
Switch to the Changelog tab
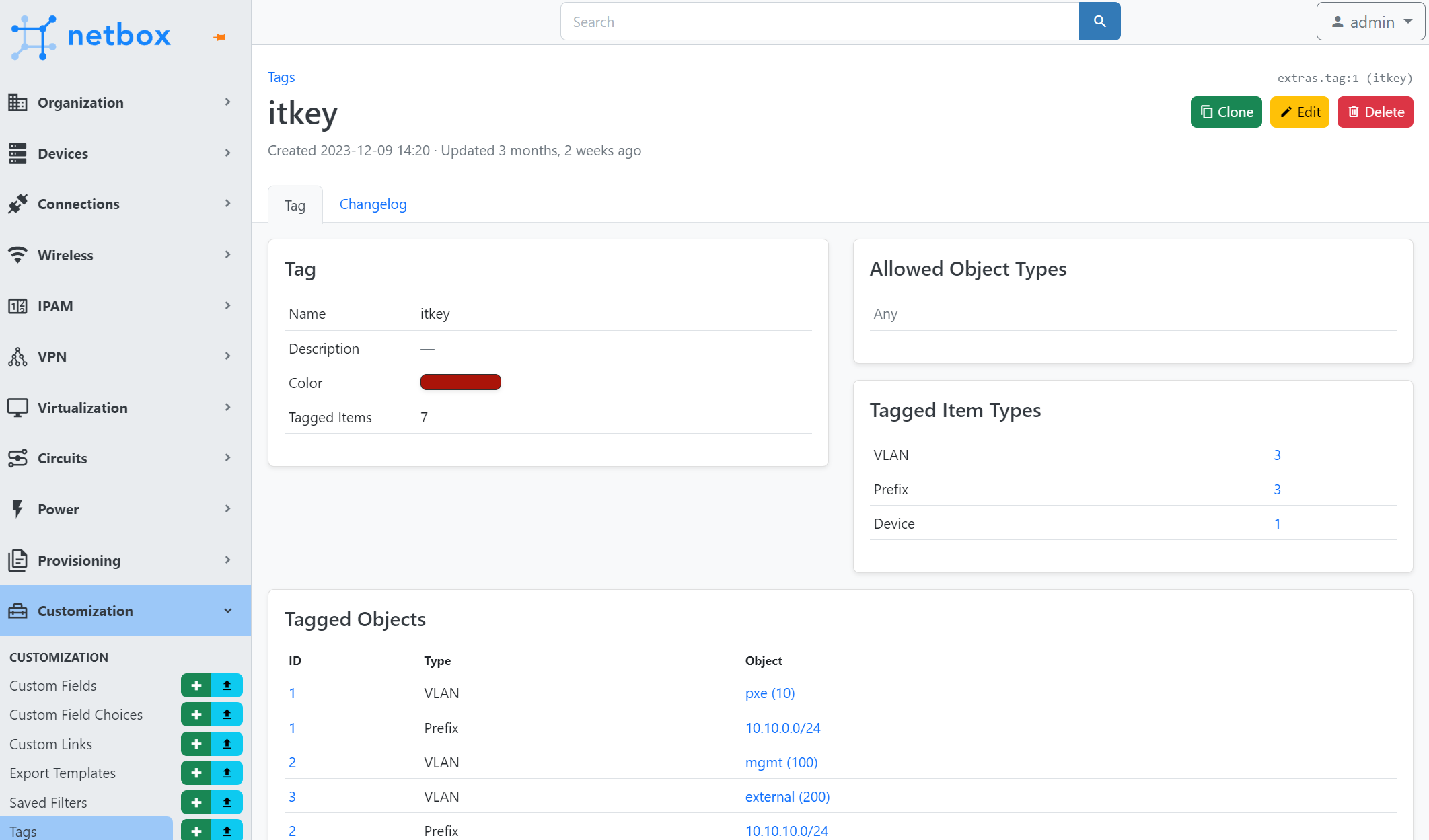pyautogui.click(x=373, y=204)
